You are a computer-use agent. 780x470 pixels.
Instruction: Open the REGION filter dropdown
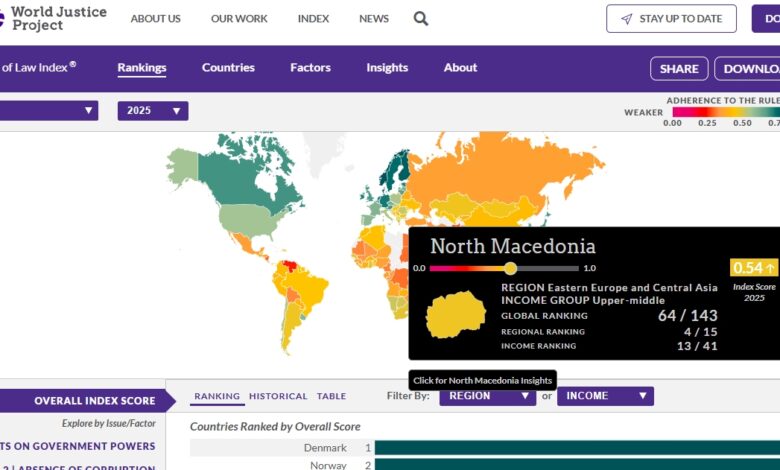coord(488,396)
